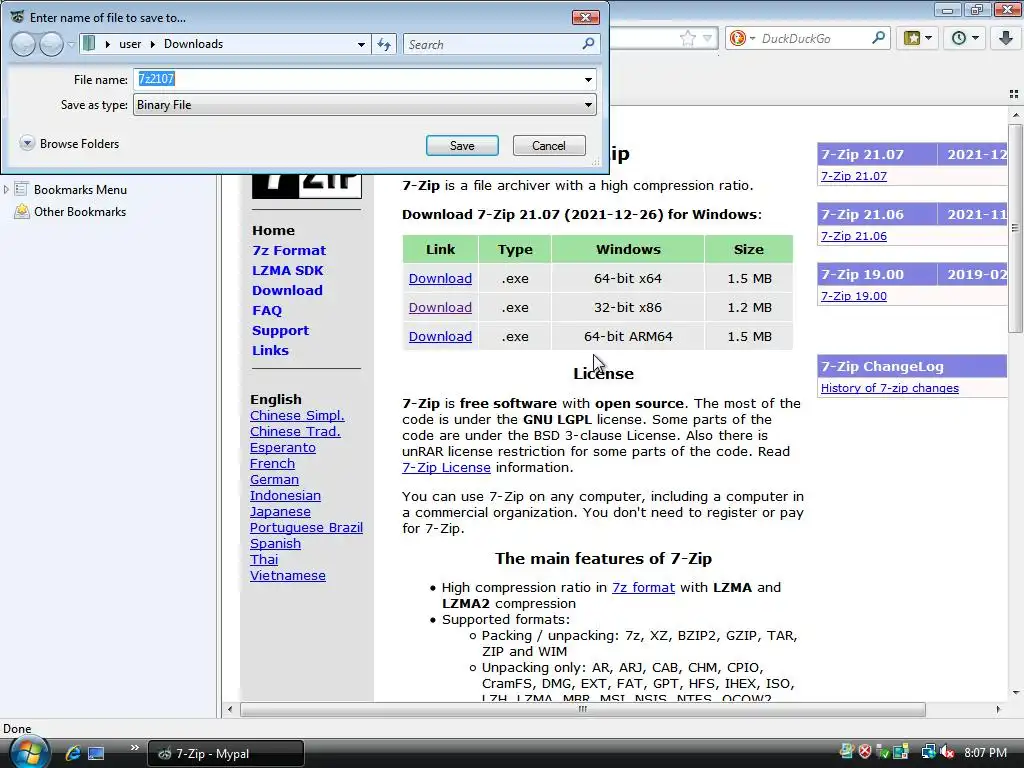Click the File name input field
Viewport: 1024px width, 768px height.
(357, 80)
